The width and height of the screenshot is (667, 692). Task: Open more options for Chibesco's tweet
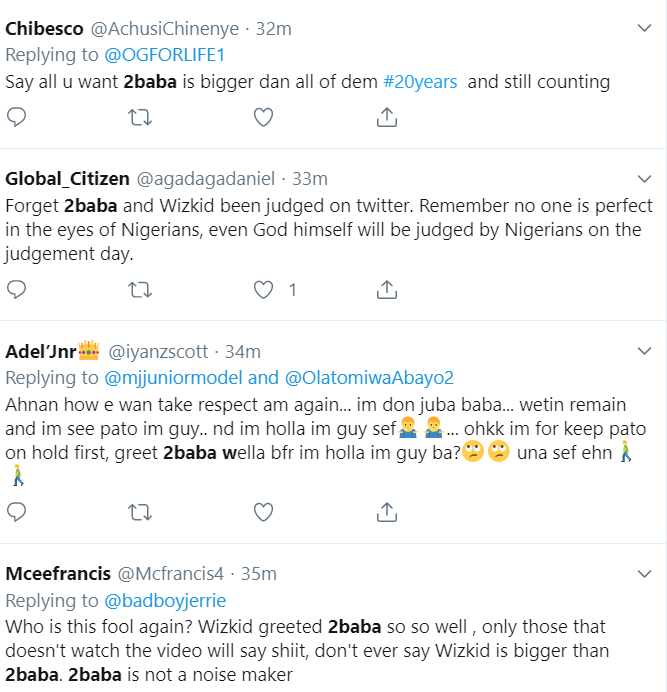pos(645,28)
